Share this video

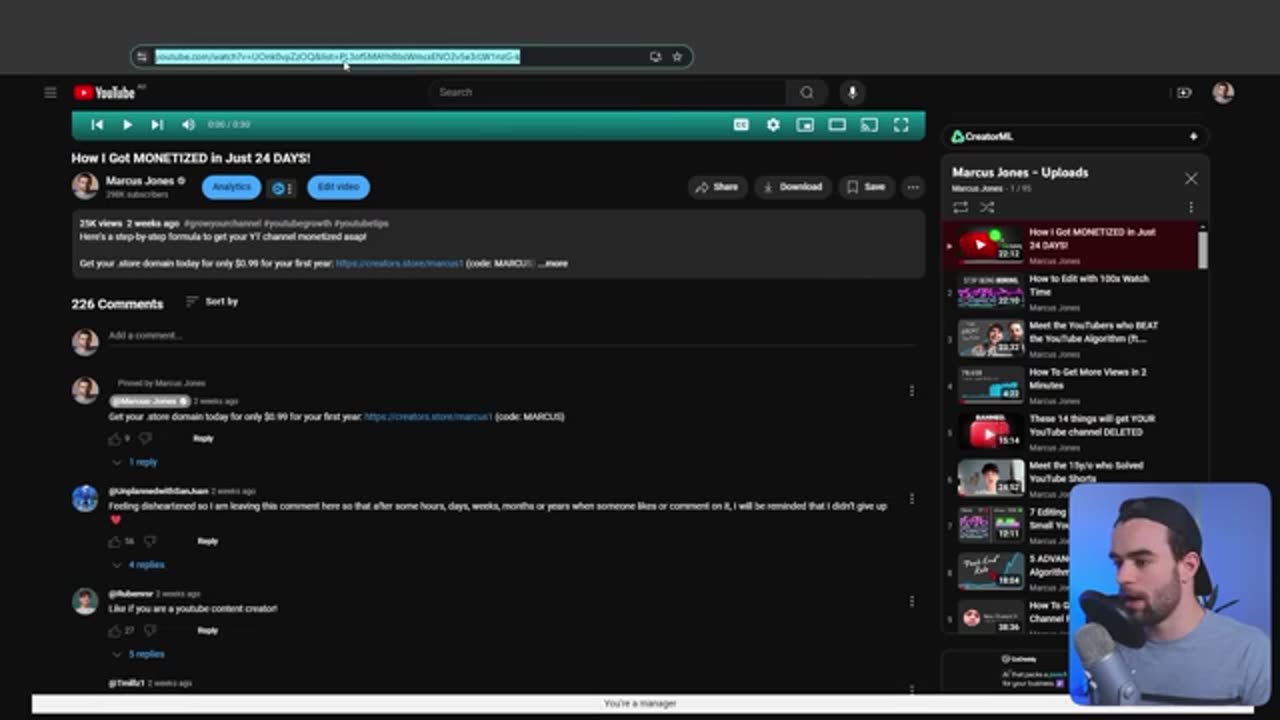[x=717, y=187]
